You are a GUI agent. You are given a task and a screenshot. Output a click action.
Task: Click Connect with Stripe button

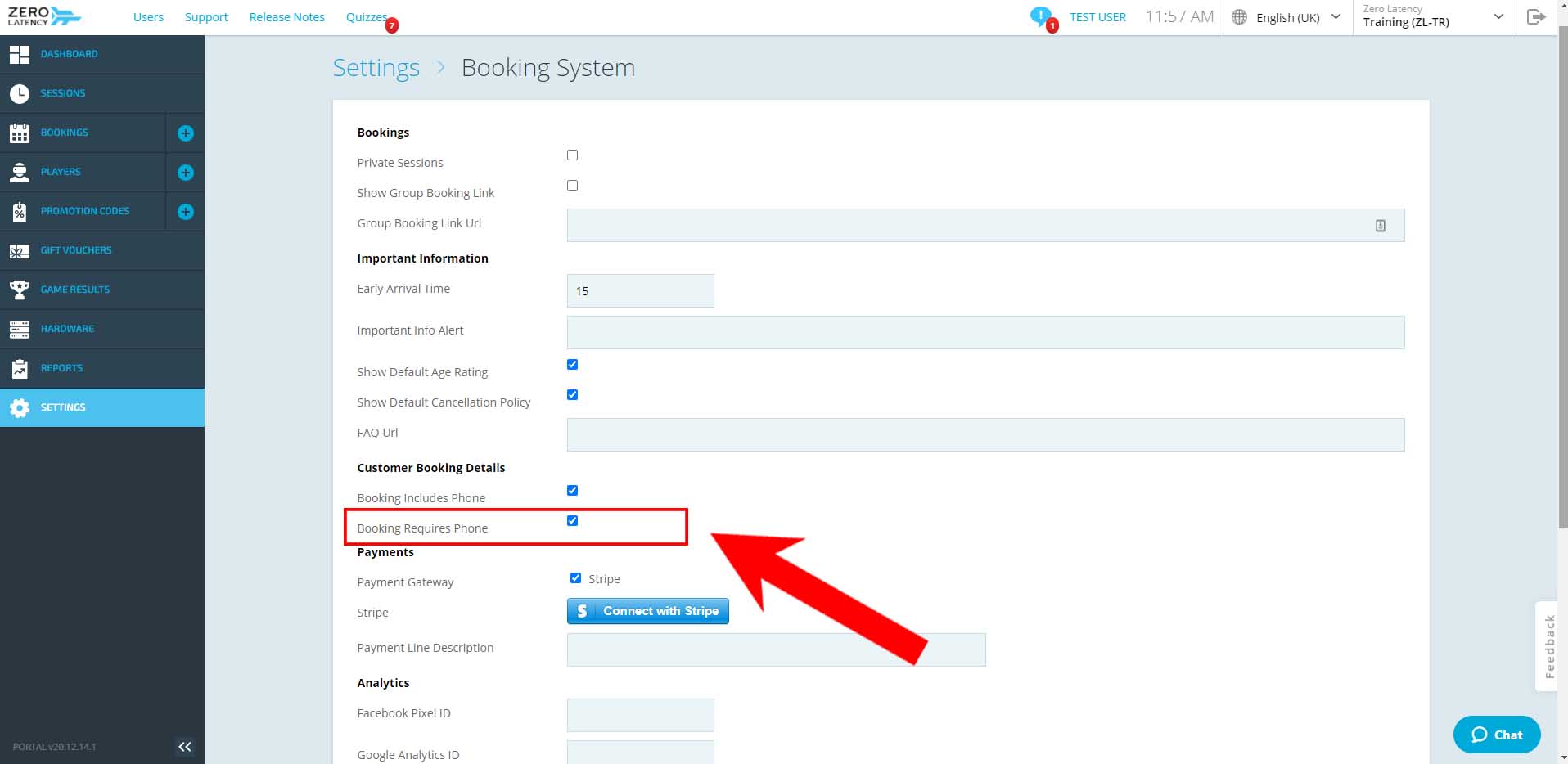(647, 611)
